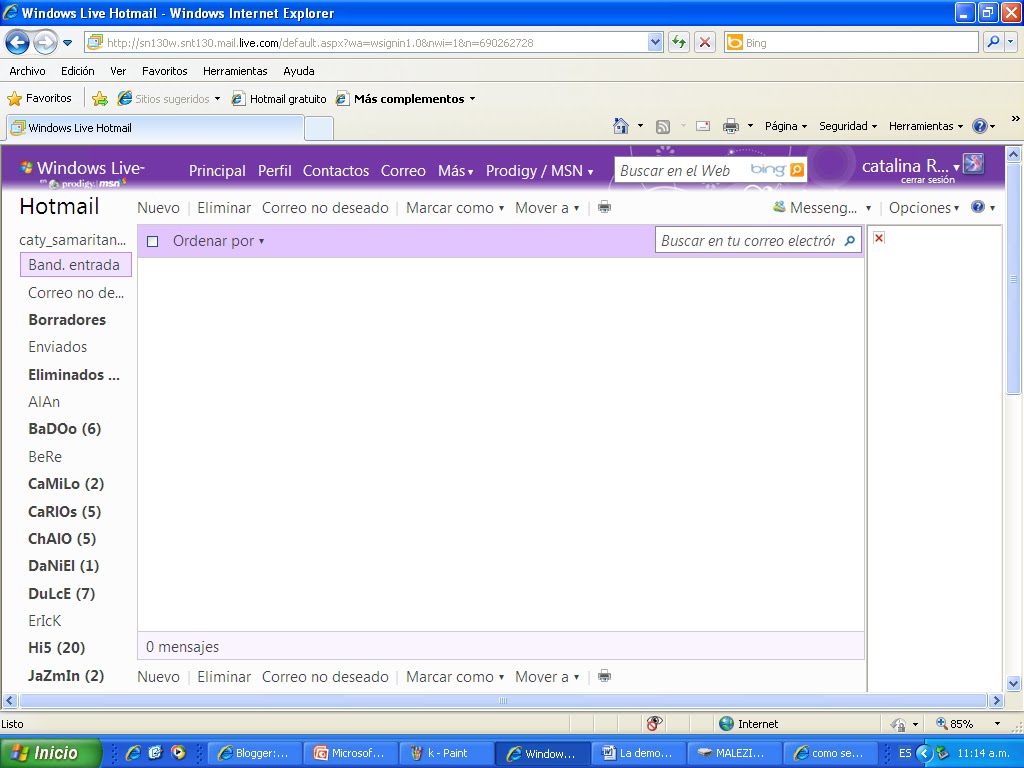The height and width of the screenshot is (768, 1024).
Task: Open the Ver menu
Action: tap(118, 71)
